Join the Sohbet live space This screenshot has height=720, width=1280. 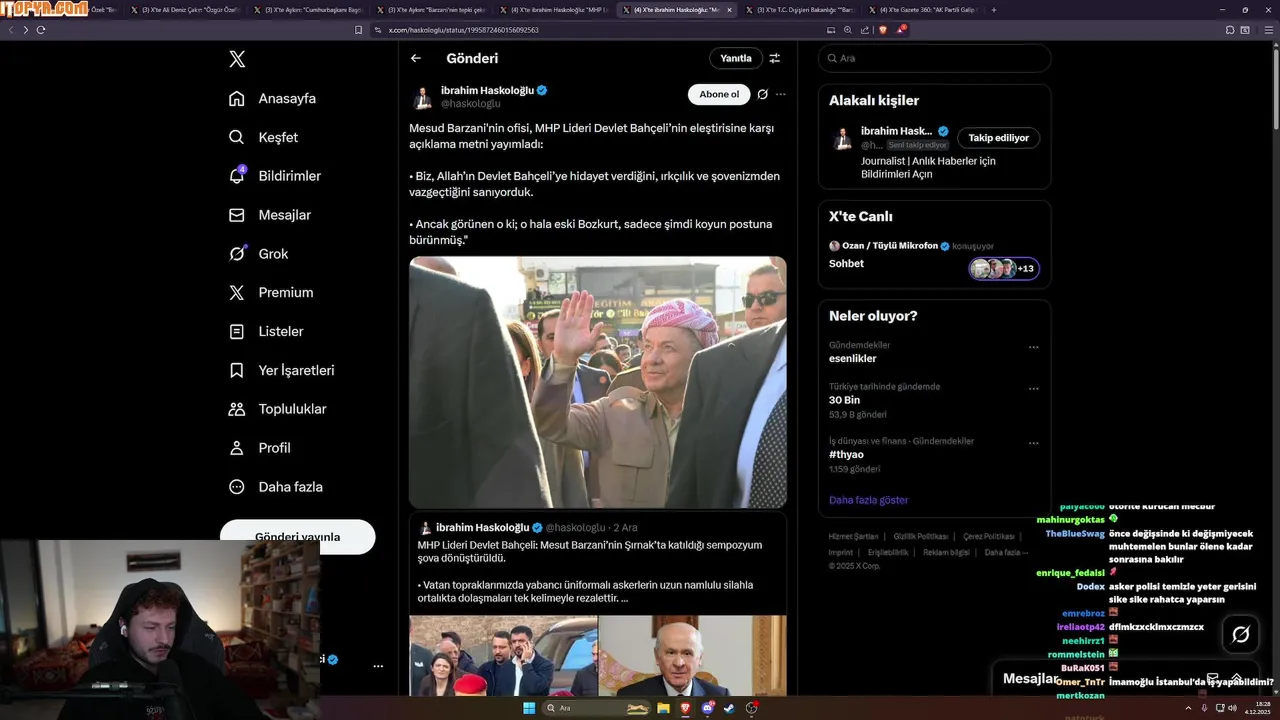coord(846,264)
